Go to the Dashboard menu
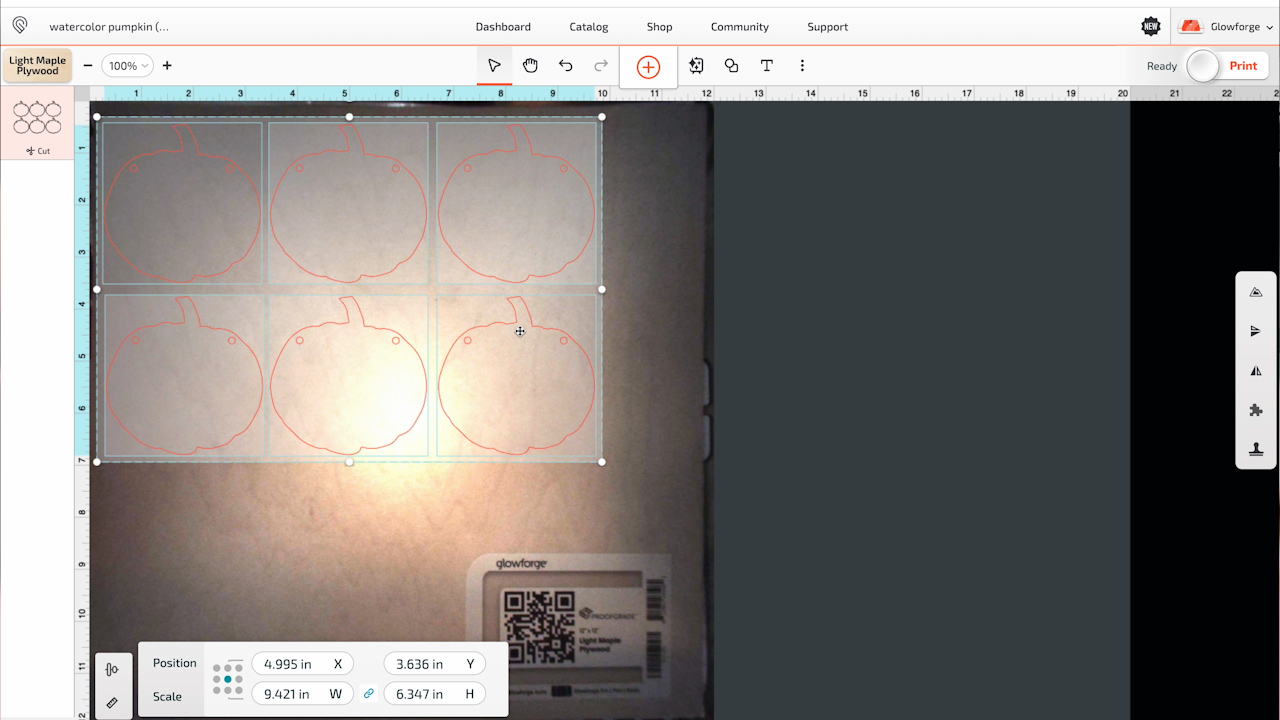This screenshot has width=1280, height=720. [x=503, y=27]
